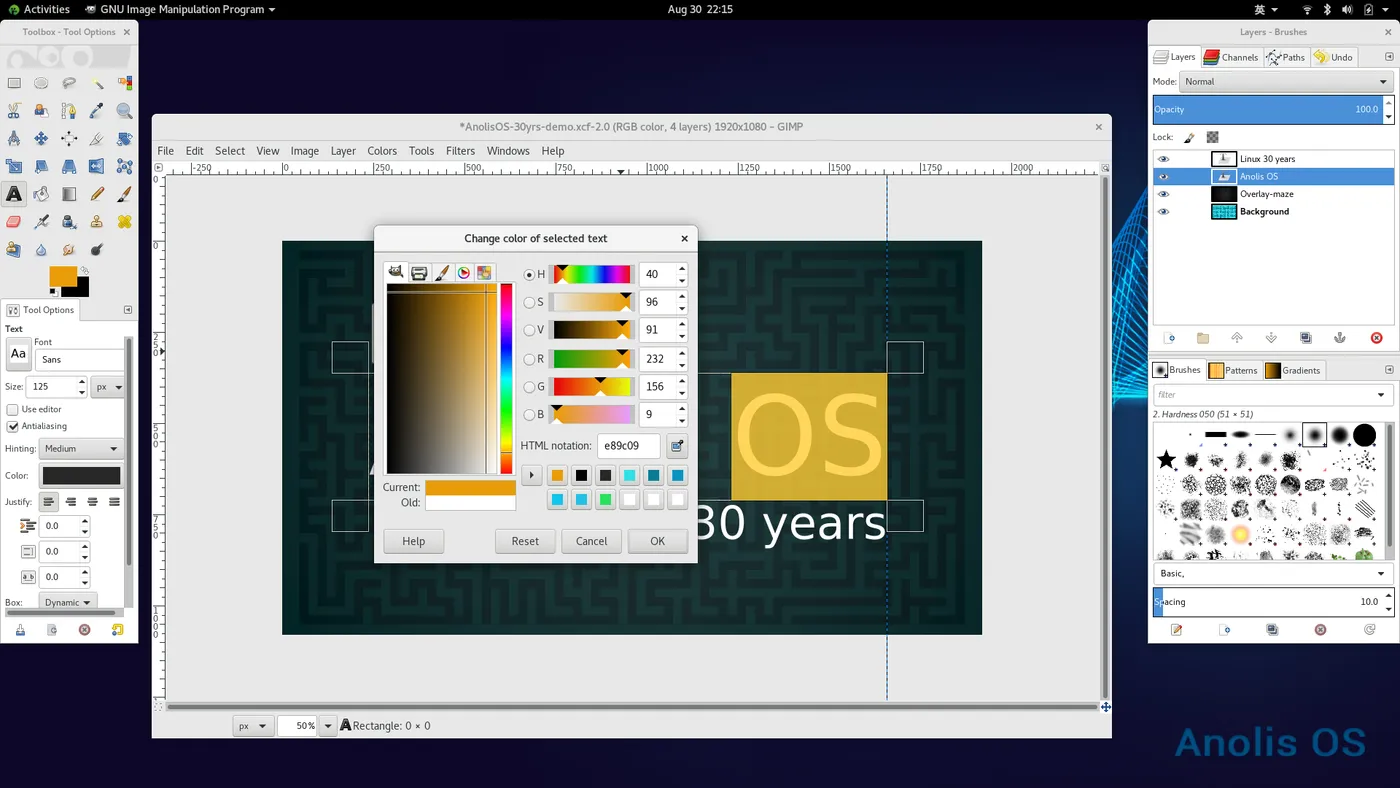This screenshot has height=788, width=1400.
Task: Hide the Linux 30 years layer
Action: click(x=1163, y=159)
